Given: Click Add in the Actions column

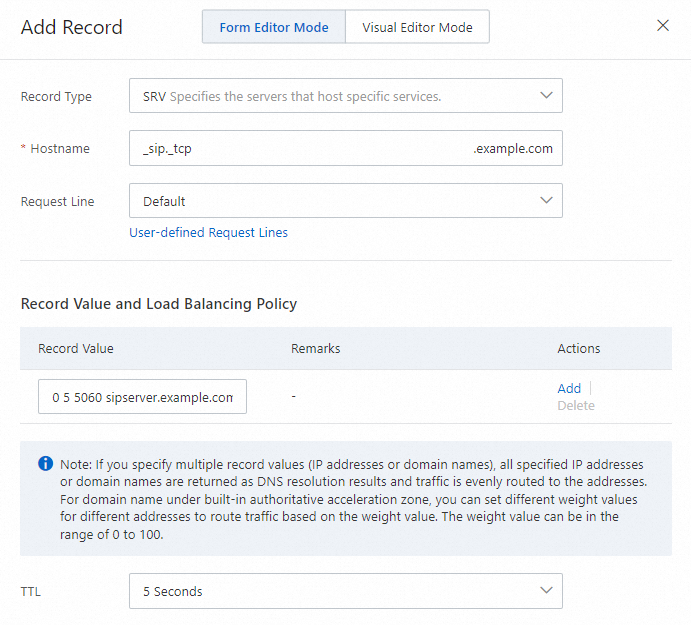Looking at the screenshot, I should point(569,388).
